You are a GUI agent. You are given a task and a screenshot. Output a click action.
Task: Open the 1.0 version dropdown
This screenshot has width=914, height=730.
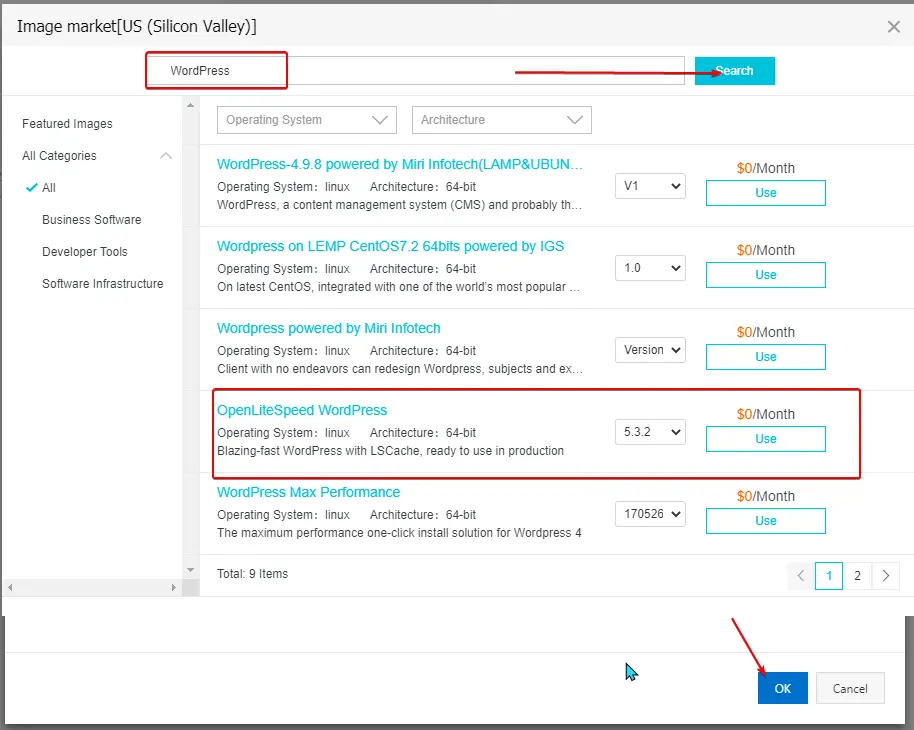click(x=650, y=268)
